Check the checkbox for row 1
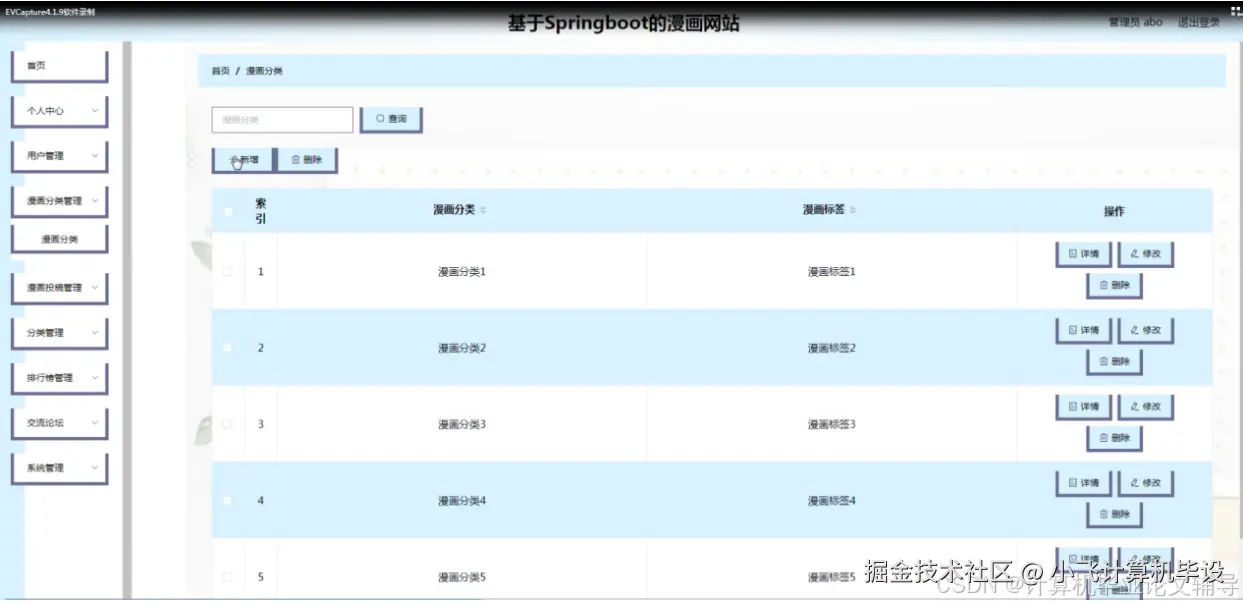 coord(228,272)
